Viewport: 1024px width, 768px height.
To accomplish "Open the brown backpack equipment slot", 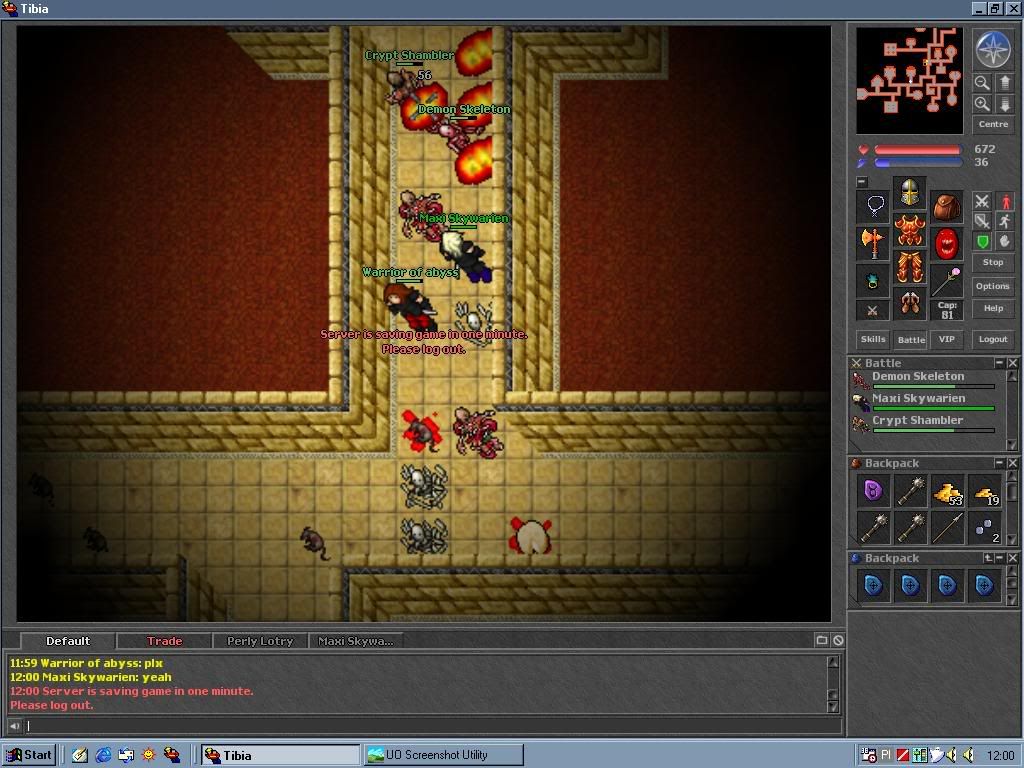I will click(x=946, y=207).
